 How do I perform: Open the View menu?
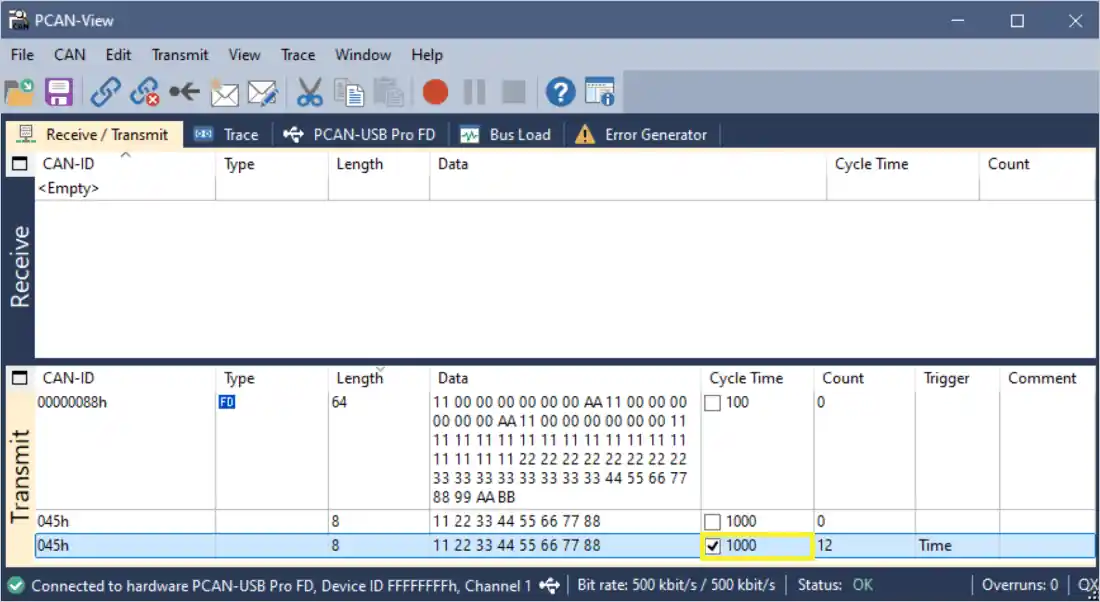244,55
